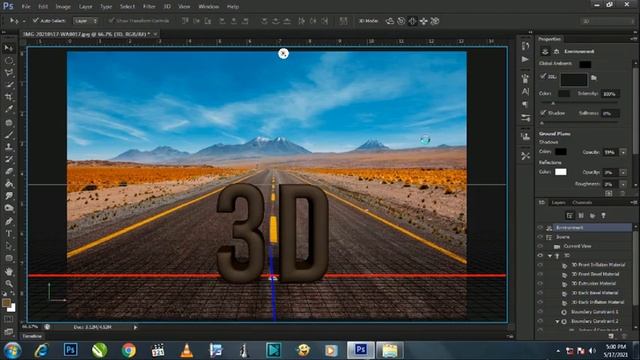Switch to the Layers tab
This screenshot has width=640, height=360.
558,202
